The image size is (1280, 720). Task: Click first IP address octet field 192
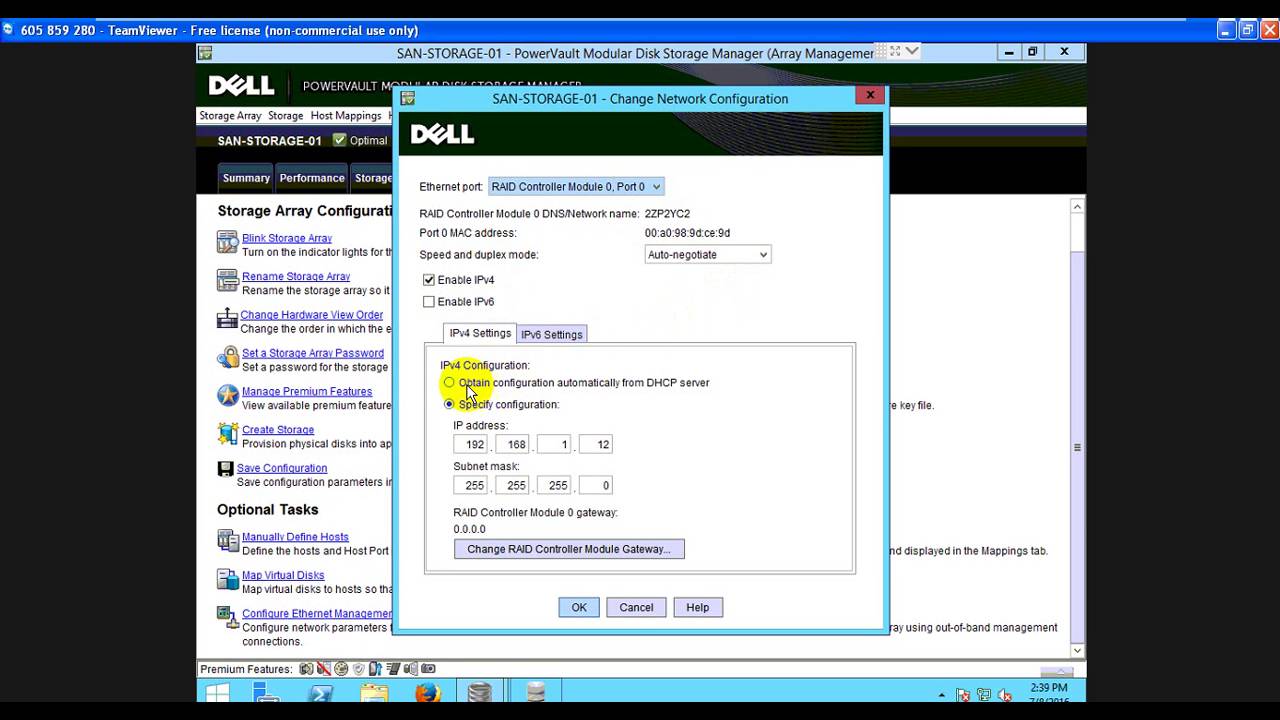(471, 444)
